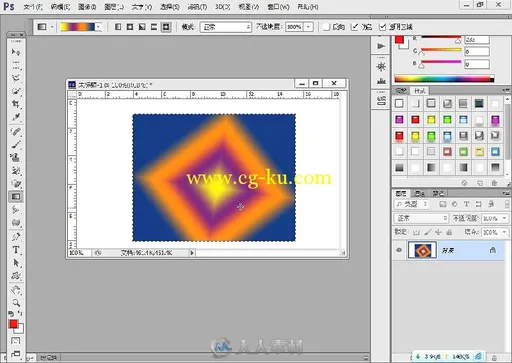Choose reflected gradient type
The height and width of the screenshot is (363, 512).
coord(154,27)
